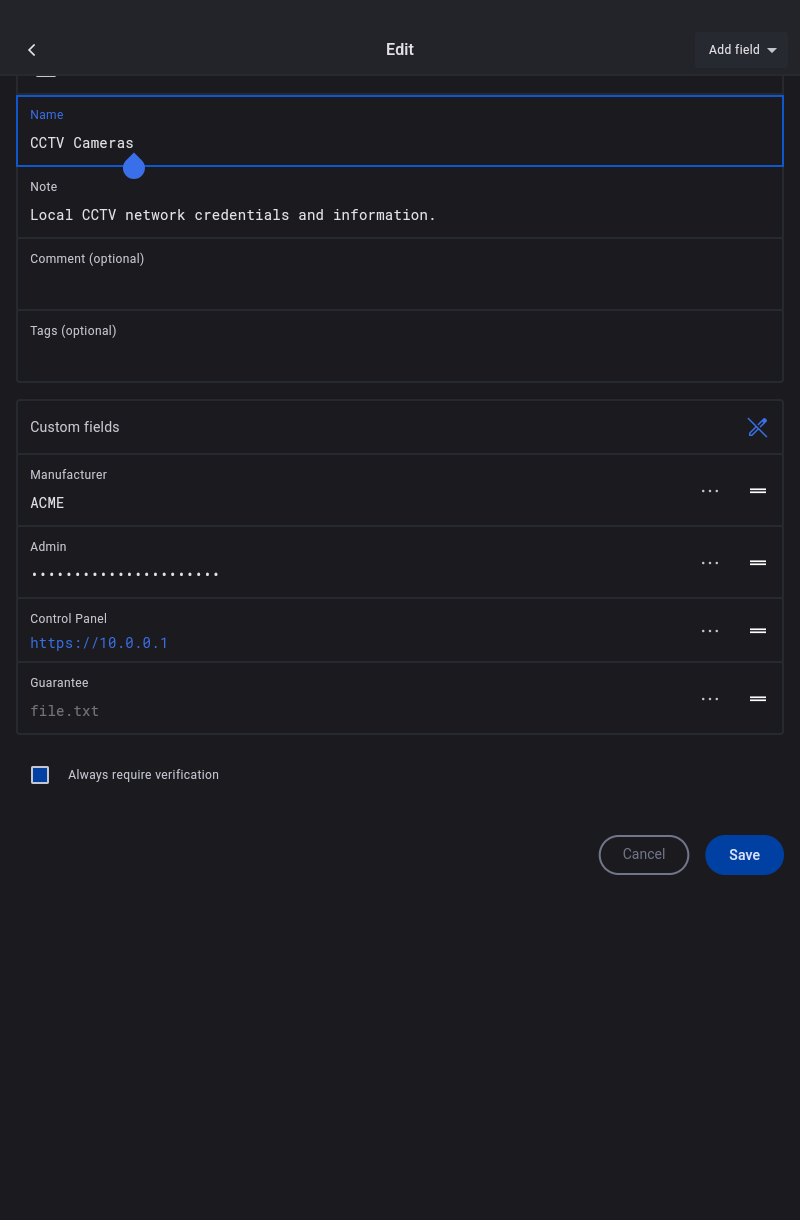Focus the optional Comment field
800x1220 pixels.
[x=400, y=285]
